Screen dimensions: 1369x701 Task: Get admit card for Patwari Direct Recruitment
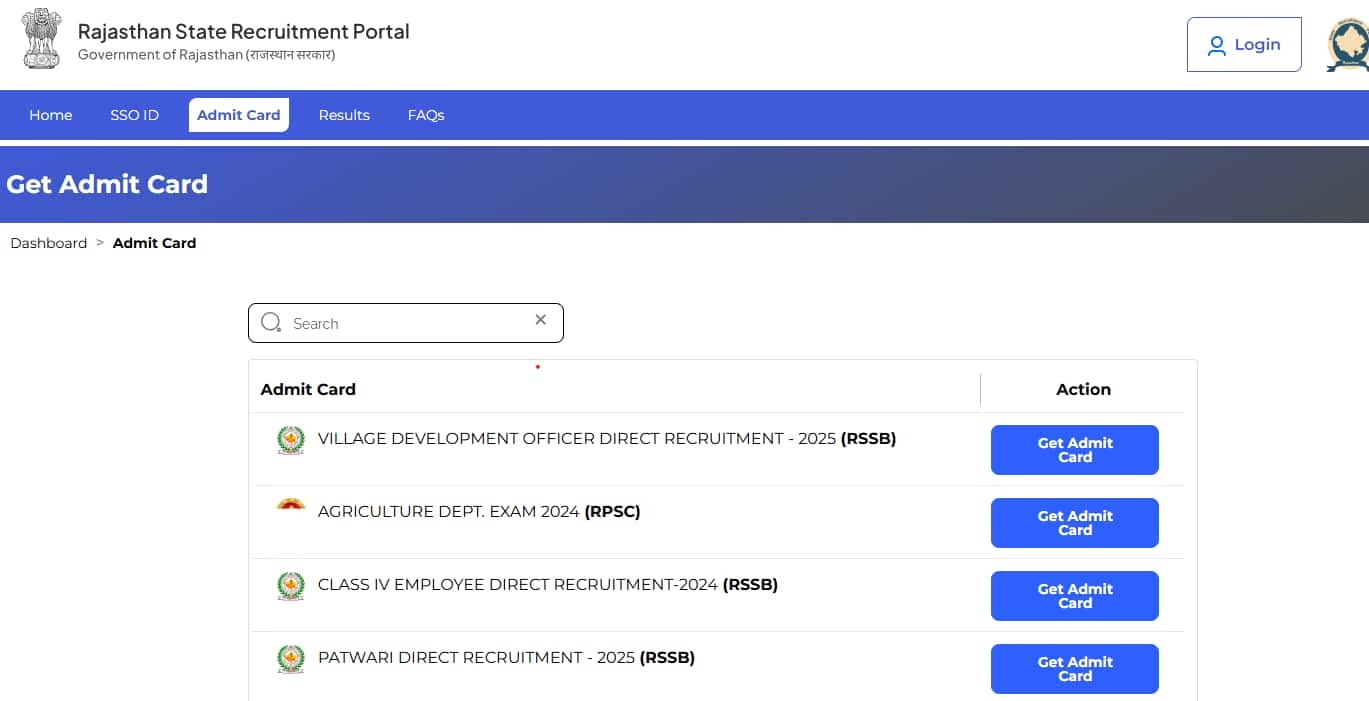[x=1074, y=669]
